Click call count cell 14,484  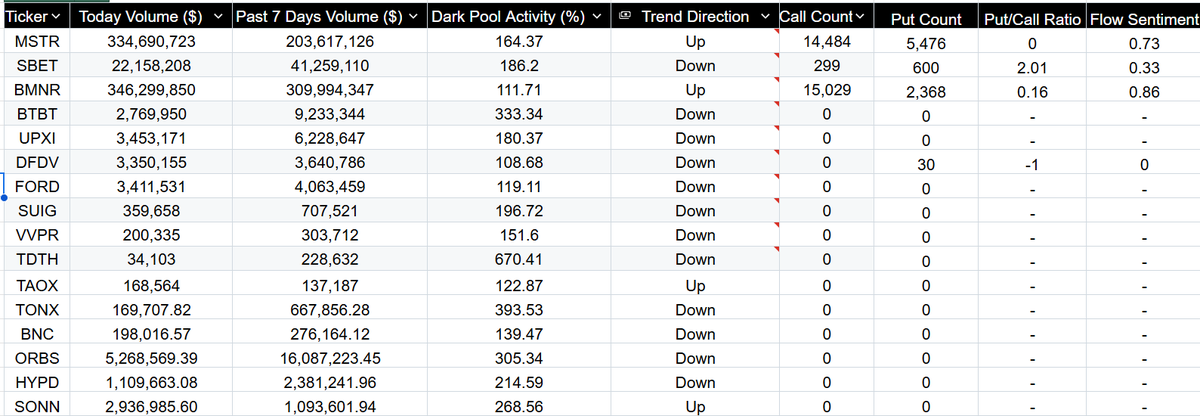click(827, 42)
